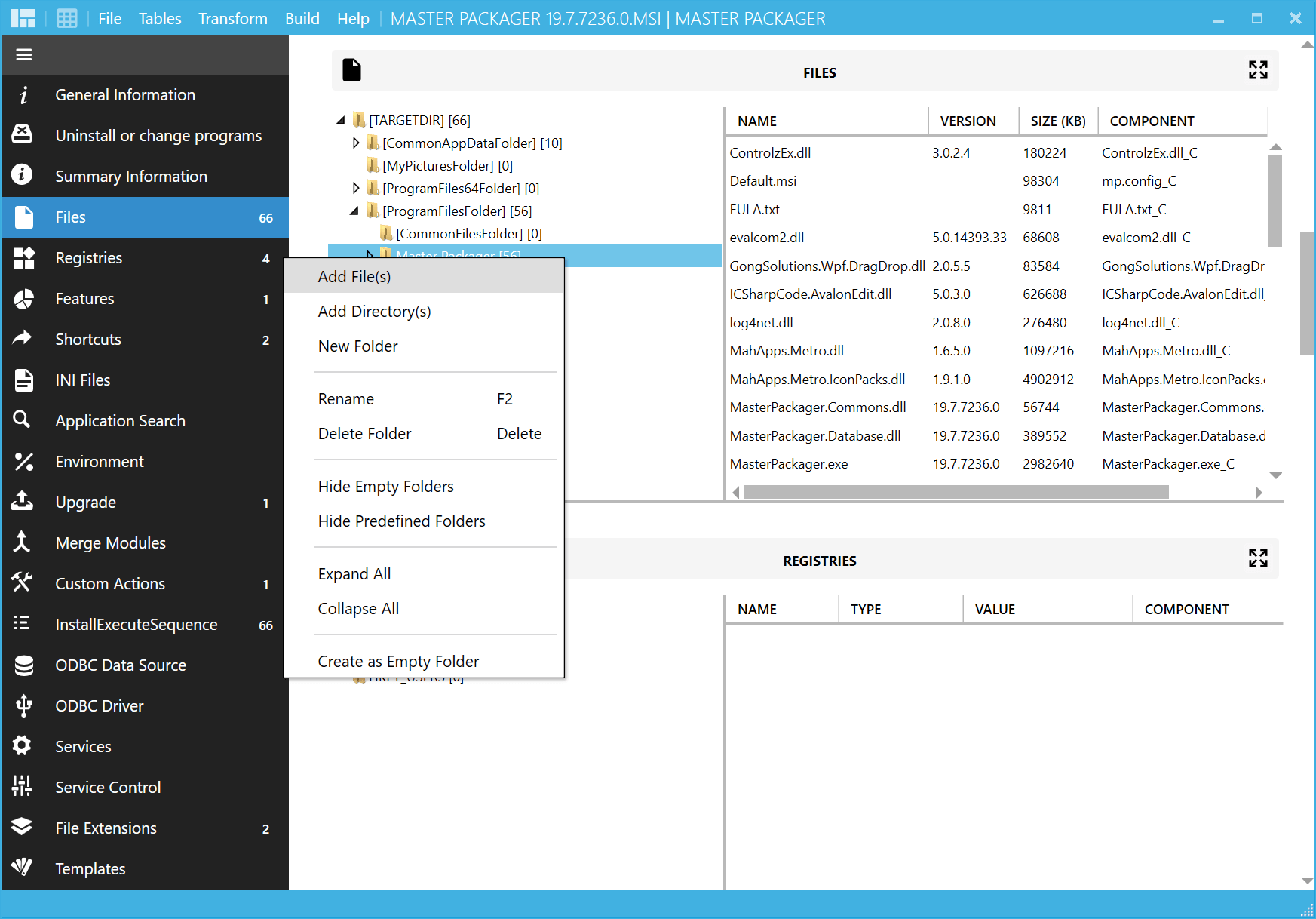
Task: Click the Registries sidebar icon
Action: click(x=23, y=258)
